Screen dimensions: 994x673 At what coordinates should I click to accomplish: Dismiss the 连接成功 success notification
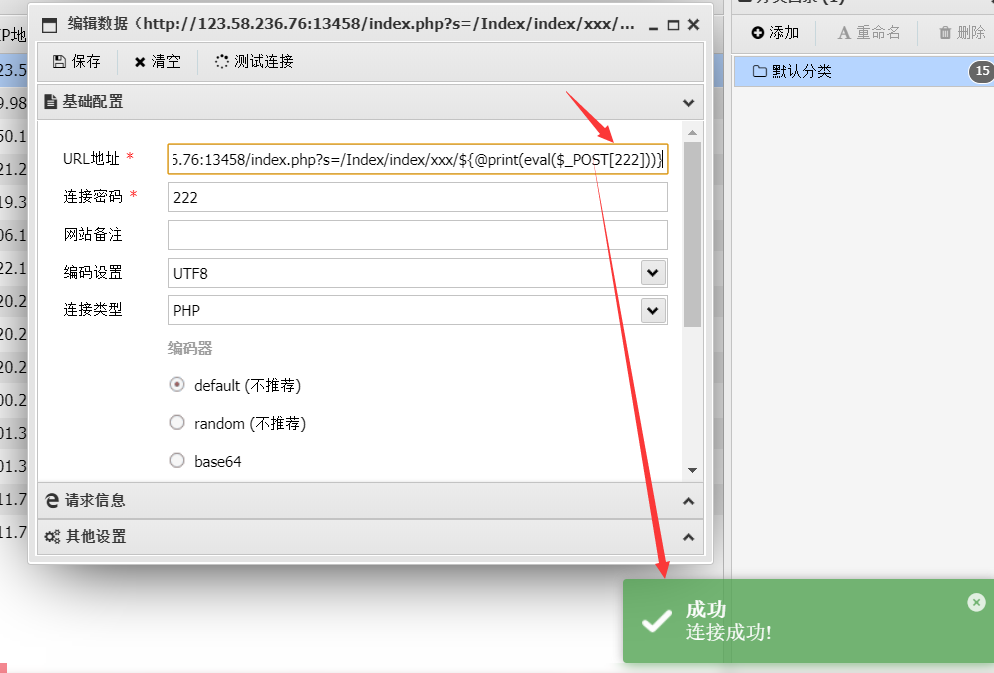976,602
